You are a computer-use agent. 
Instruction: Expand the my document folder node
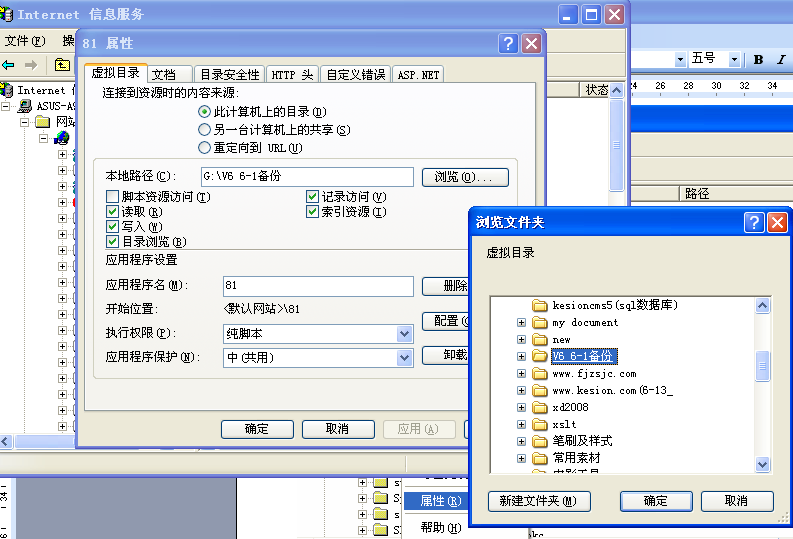pyautogui.click(x=521, y=323)
